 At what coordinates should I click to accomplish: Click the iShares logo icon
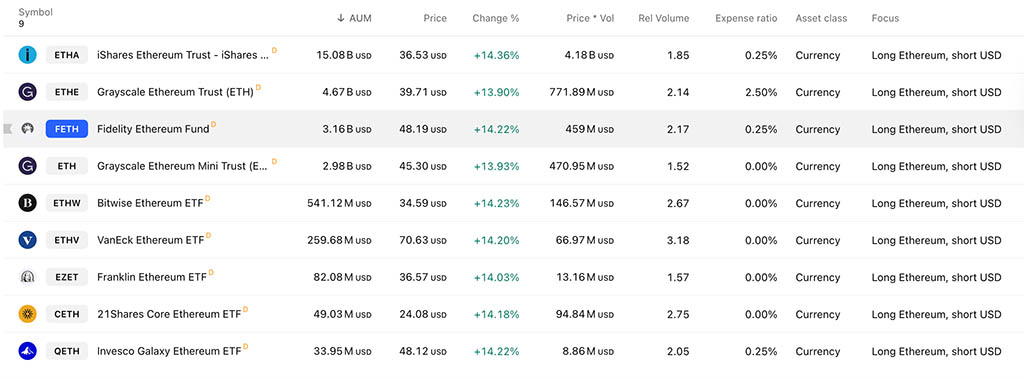(x=27, y=55)
